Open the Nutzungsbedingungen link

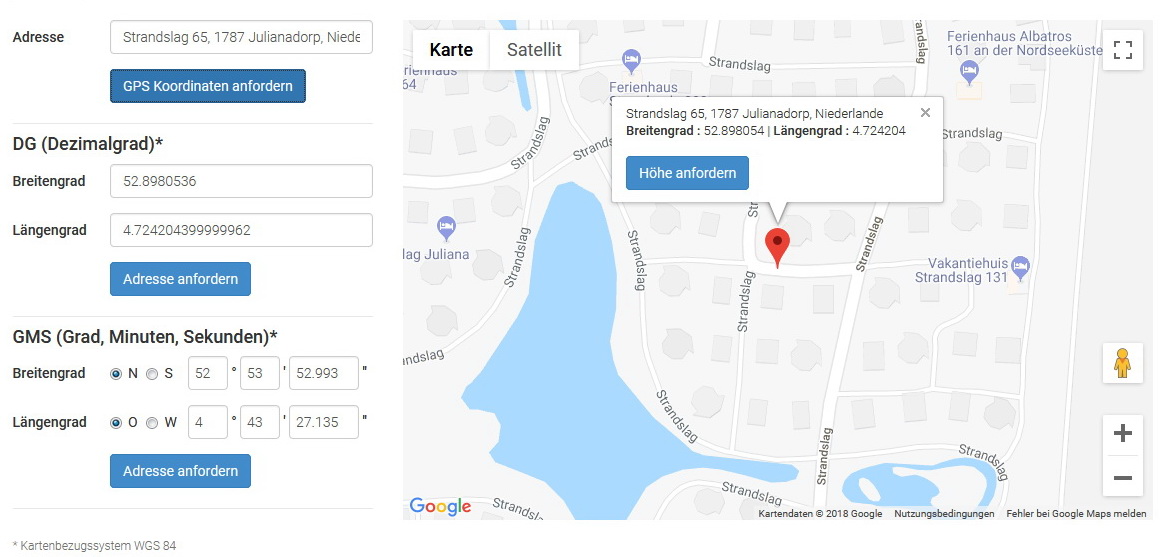[944, 514]
